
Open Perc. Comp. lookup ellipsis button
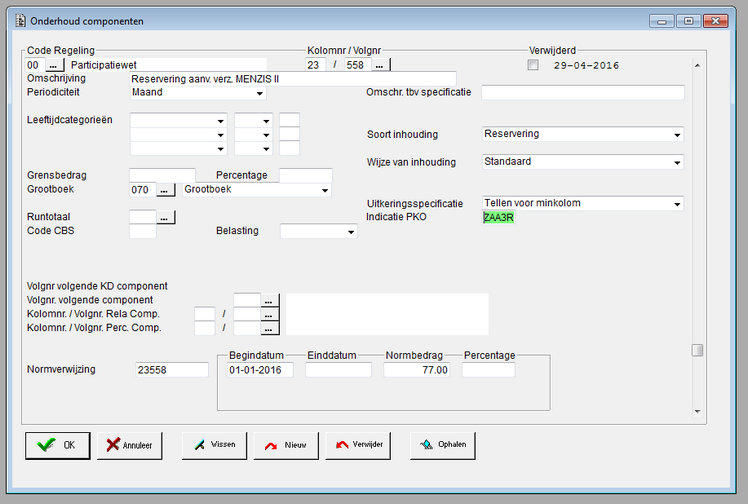(269, 328)
